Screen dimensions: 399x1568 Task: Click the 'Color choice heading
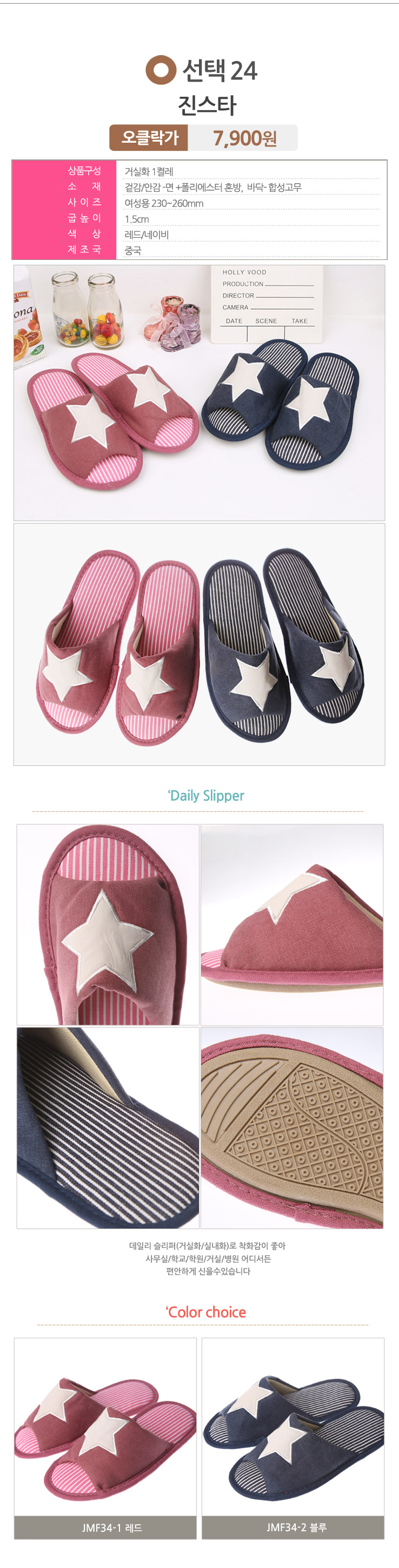[205, 1312]
